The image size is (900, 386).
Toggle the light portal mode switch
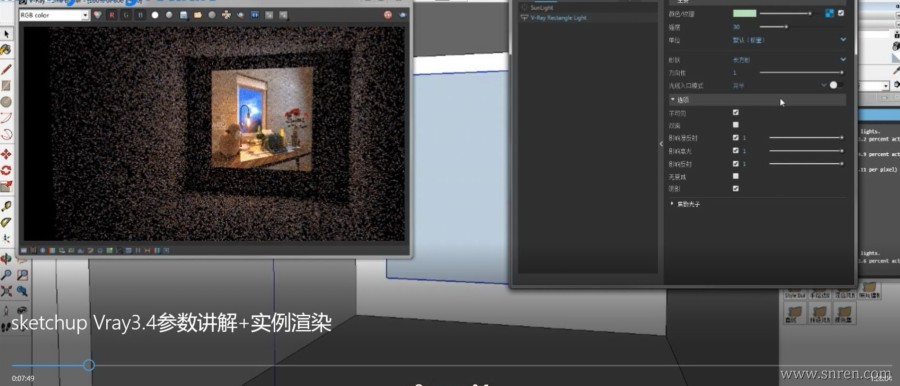[835, 85]
